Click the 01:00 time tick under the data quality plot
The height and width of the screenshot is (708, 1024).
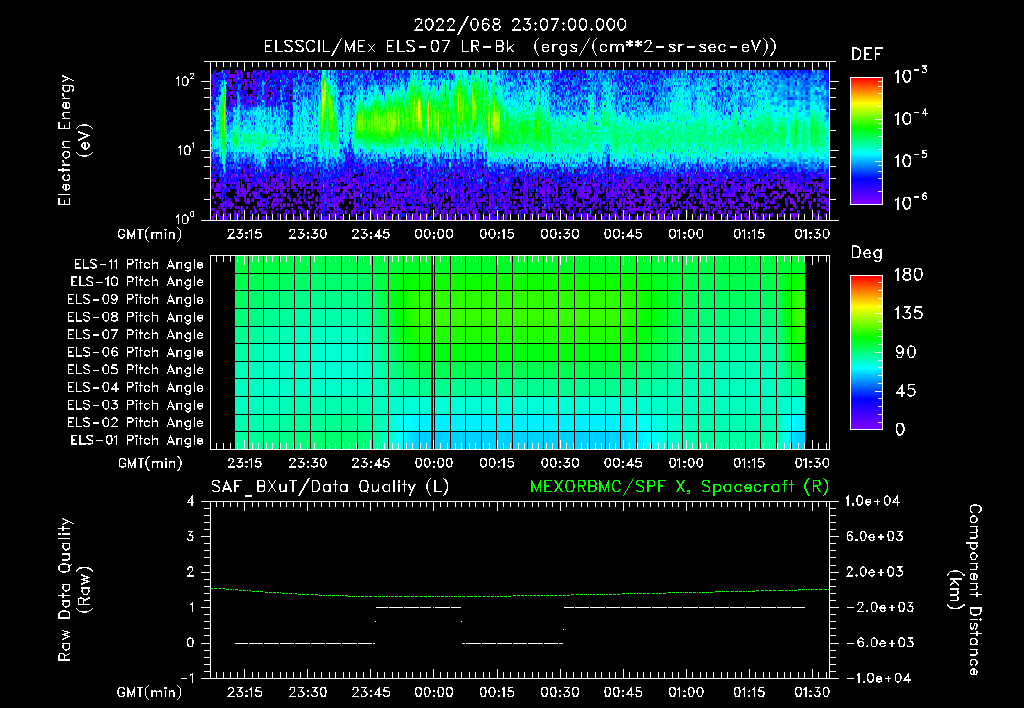[686, 692]
